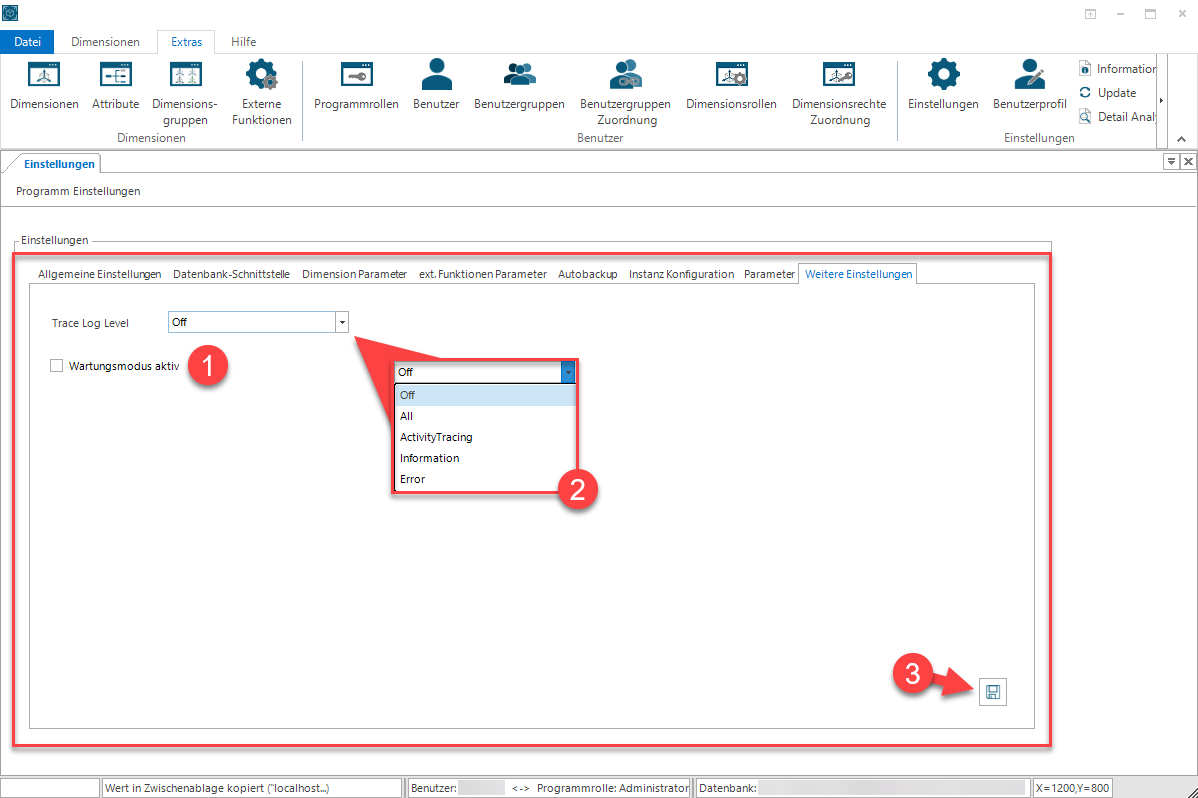
Task: Click the Detail Analyse ribbon entry
Action: click(1117, 116)
